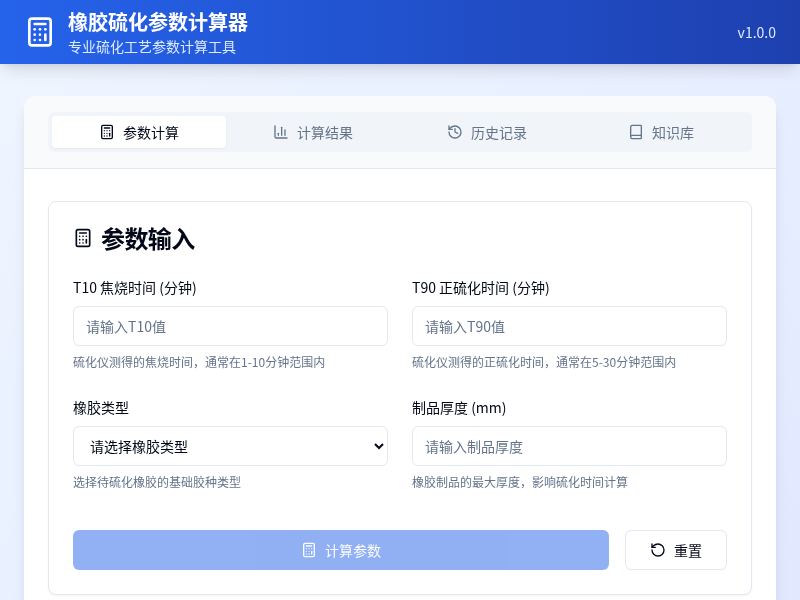This screenshot has height=600, width=800.
Task: Click the v1.0.0 version text
Action: point(756,33)
